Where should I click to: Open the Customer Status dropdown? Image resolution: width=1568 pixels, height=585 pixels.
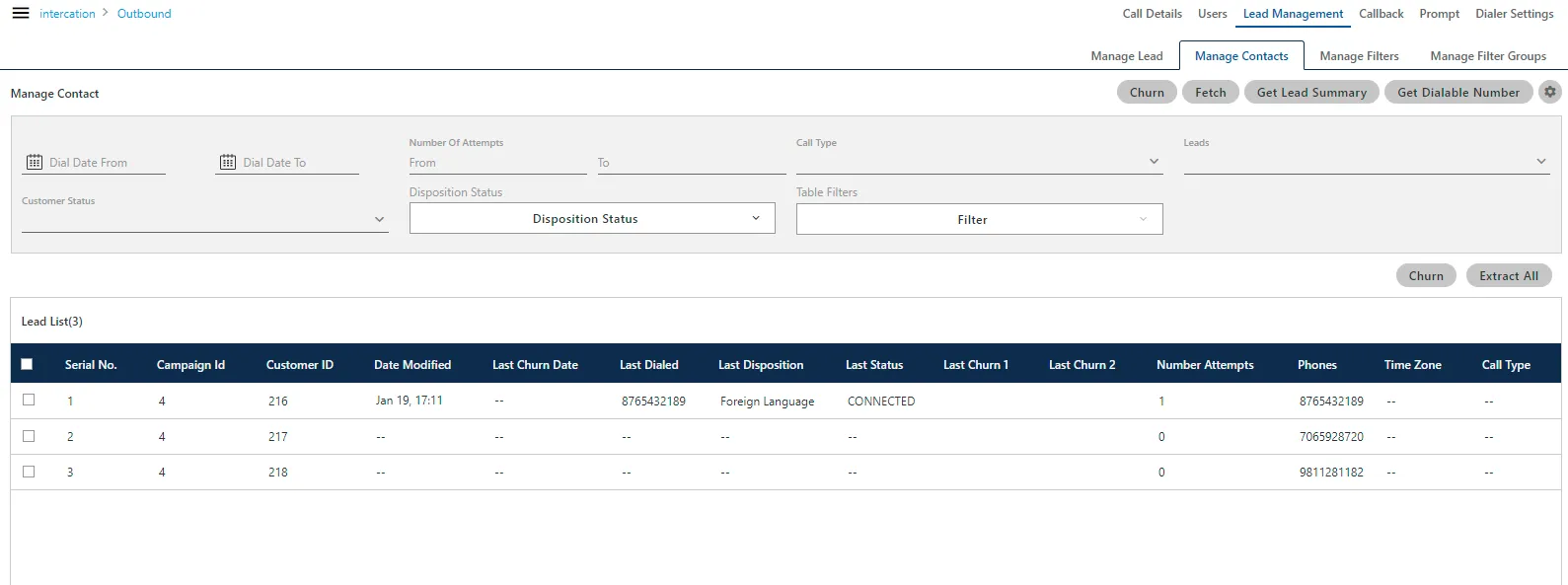click(204, 219)
